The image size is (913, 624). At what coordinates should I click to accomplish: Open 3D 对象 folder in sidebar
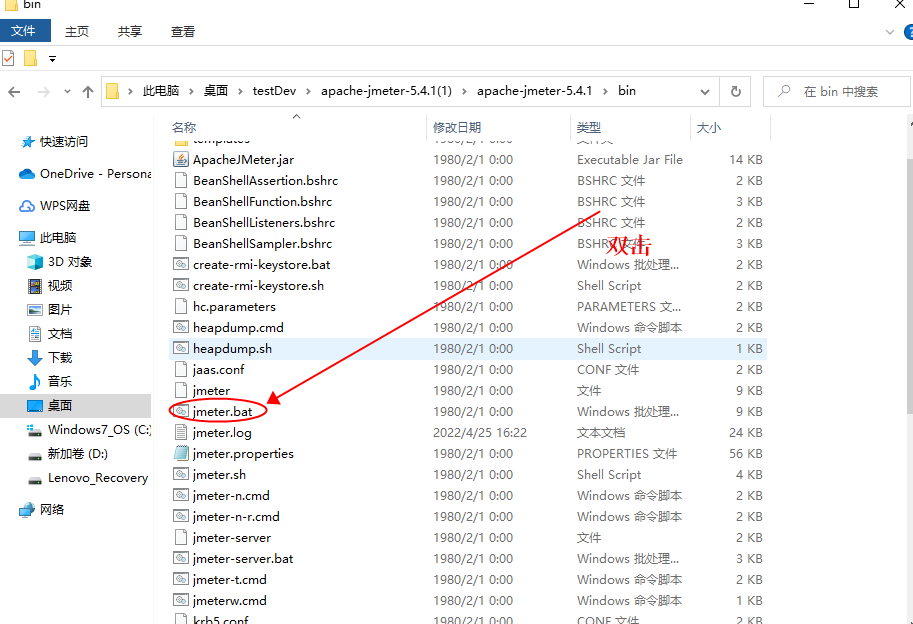tap(60, 262)
